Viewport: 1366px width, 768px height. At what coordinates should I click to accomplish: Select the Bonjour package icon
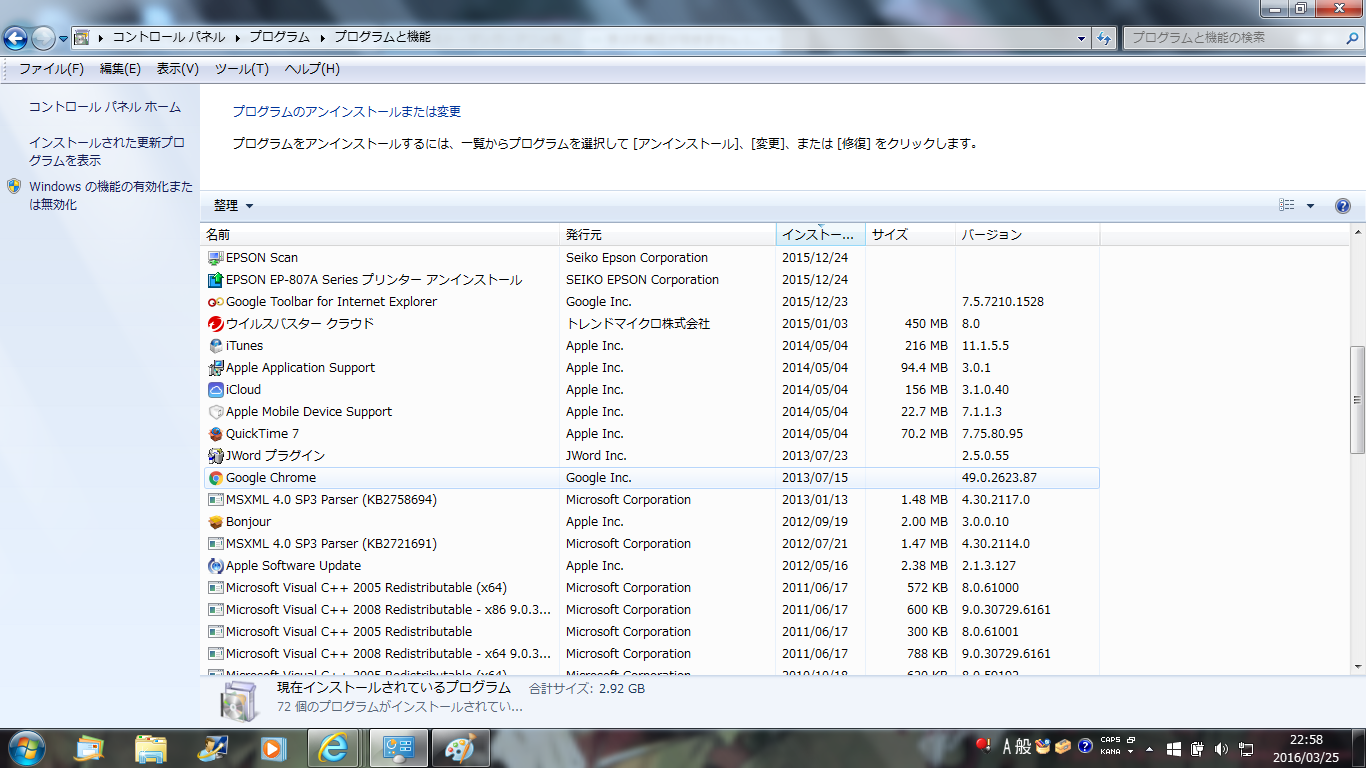tap(216, 522)
